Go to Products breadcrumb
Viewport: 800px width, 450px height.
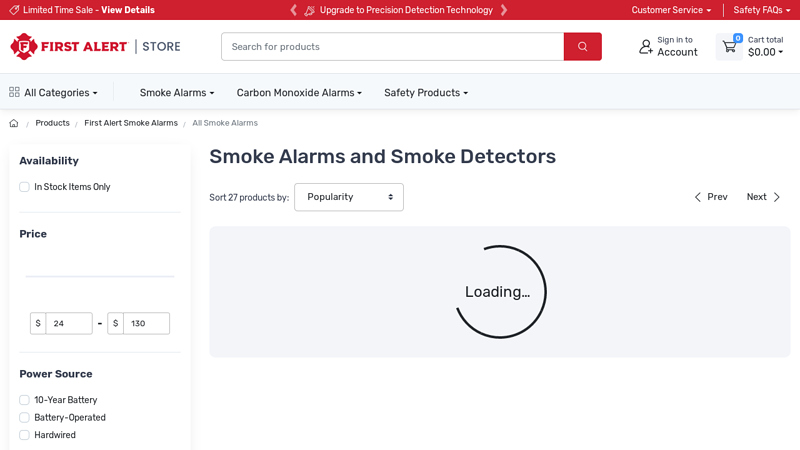point(52,123)
